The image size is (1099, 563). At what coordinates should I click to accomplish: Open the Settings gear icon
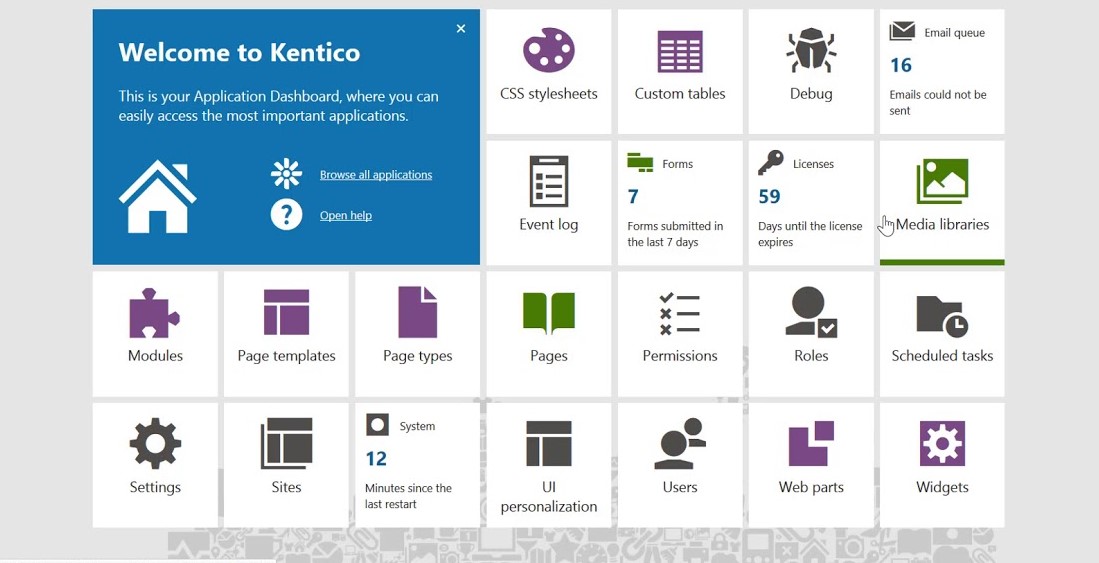tap(155, 443)
